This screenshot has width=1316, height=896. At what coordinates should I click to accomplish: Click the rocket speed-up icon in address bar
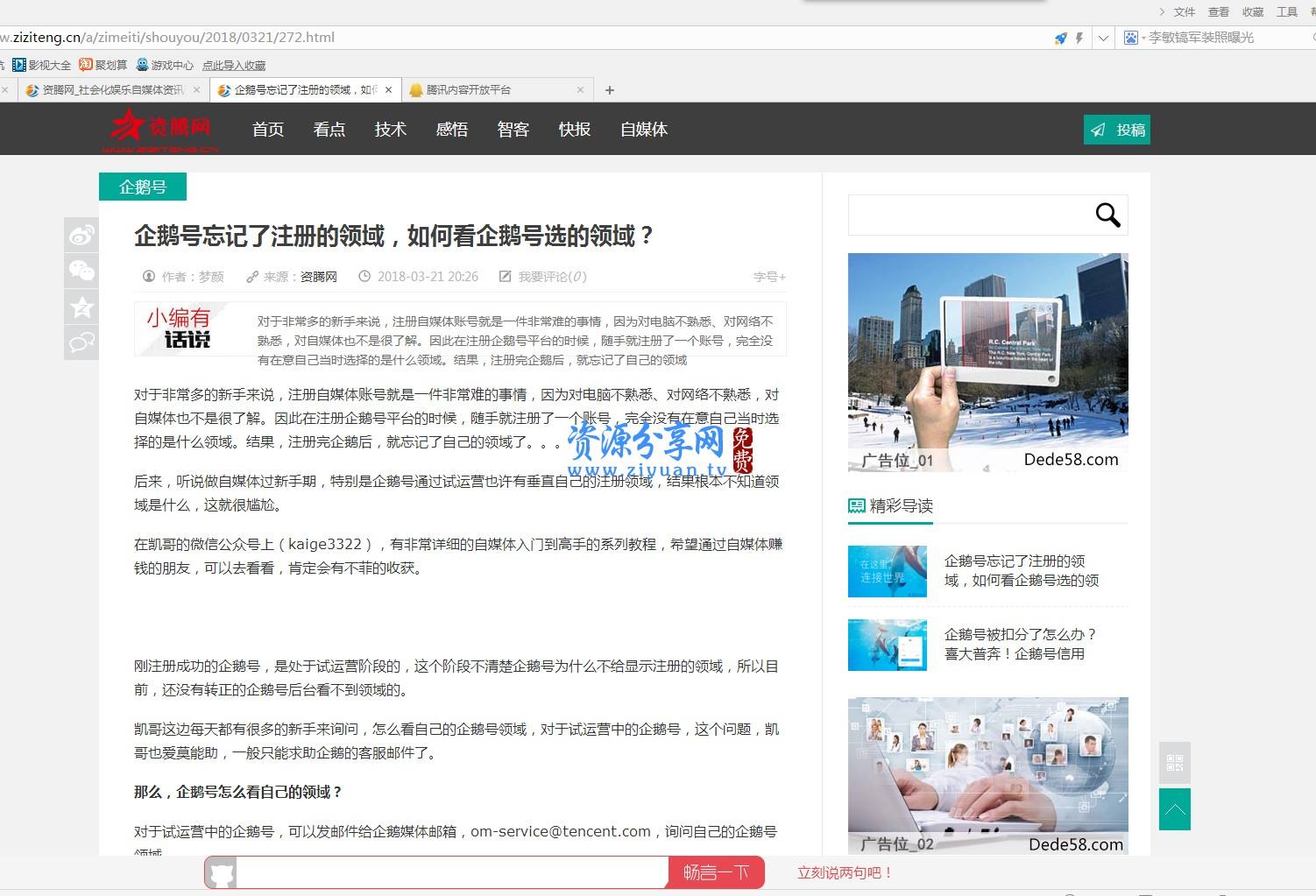(1061, 38)
